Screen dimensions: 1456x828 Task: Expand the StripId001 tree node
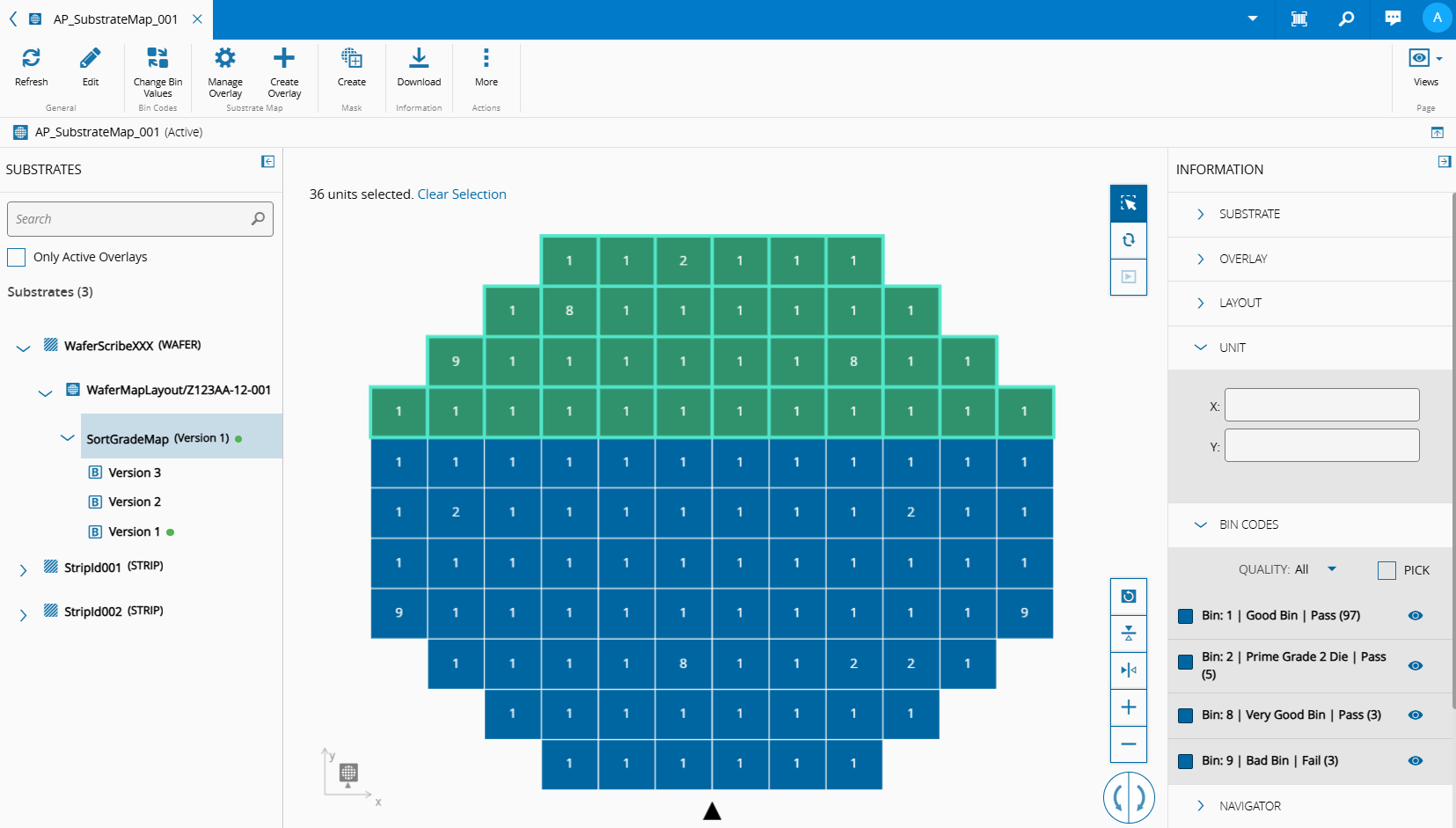pos(23,570)
